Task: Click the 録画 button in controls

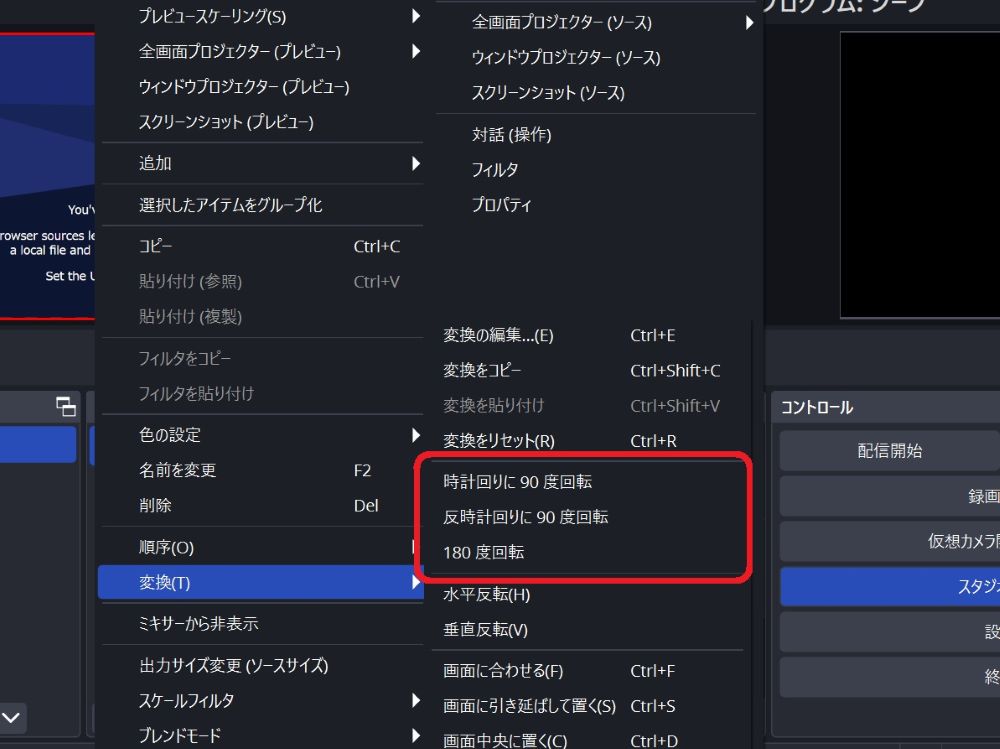Action: pos(890,496)
